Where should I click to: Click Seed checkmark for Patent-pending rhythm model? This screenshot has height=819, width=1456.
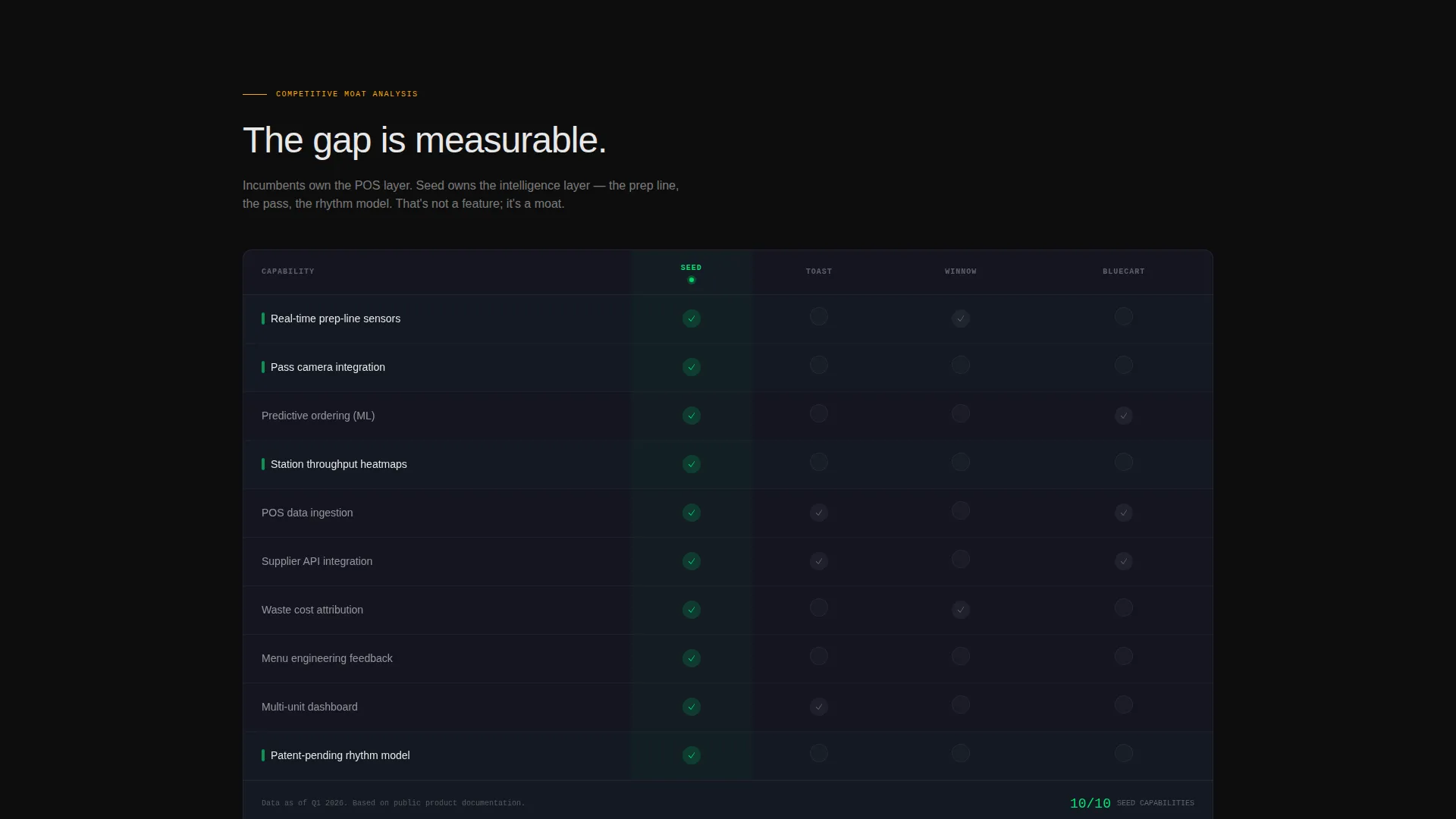pyautogui.click(x=691, y=755)
